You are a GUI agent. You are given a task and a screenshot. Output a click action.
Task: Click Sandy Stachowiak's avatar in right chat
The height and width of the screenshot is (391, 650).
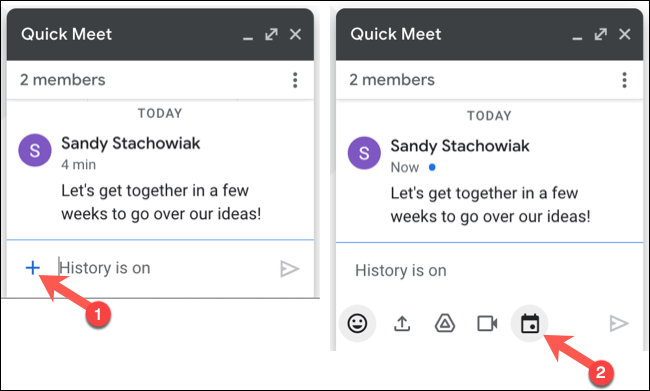click(364, 153)
